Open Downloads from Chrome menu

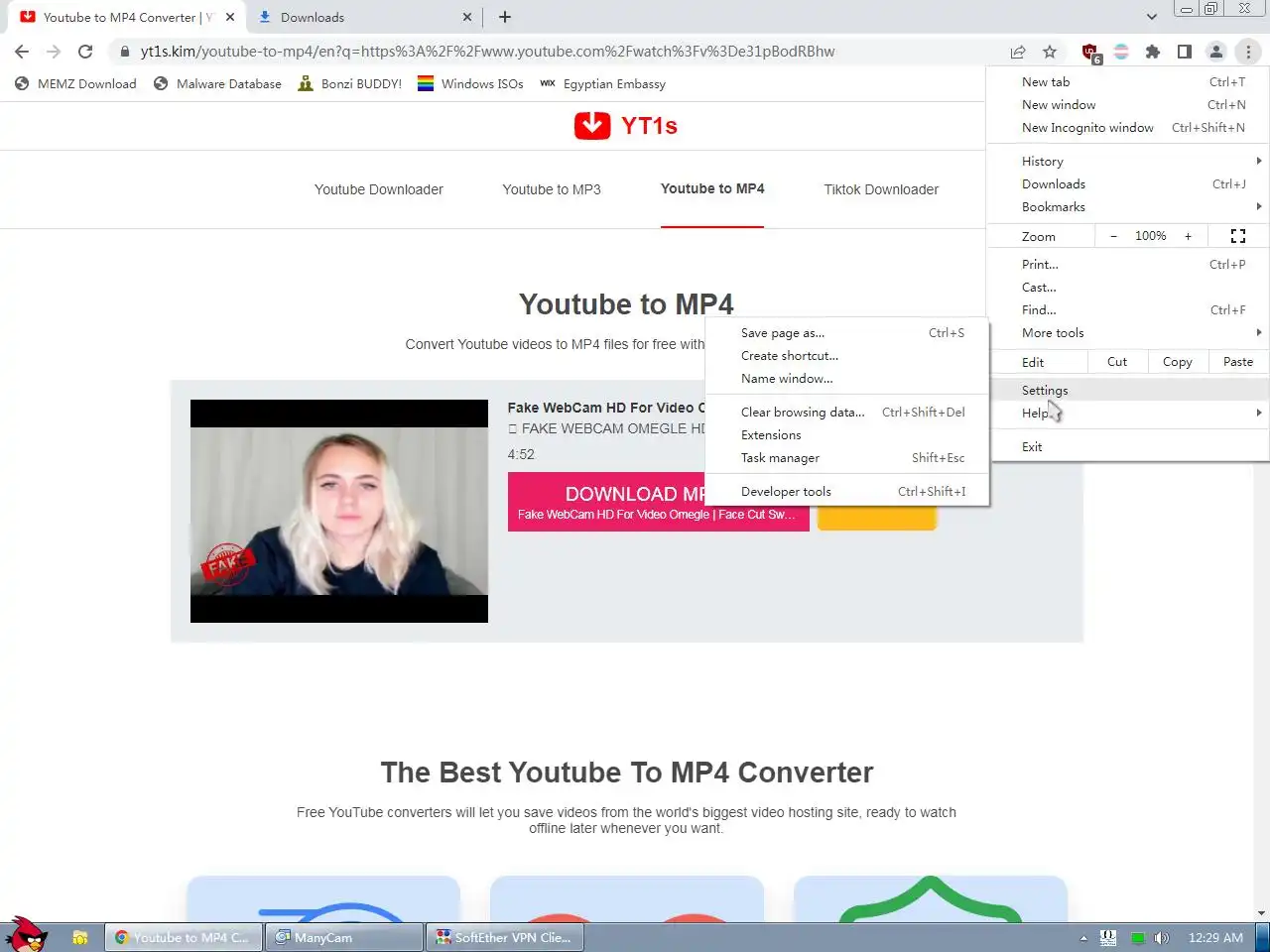[x=1128, y=184]
